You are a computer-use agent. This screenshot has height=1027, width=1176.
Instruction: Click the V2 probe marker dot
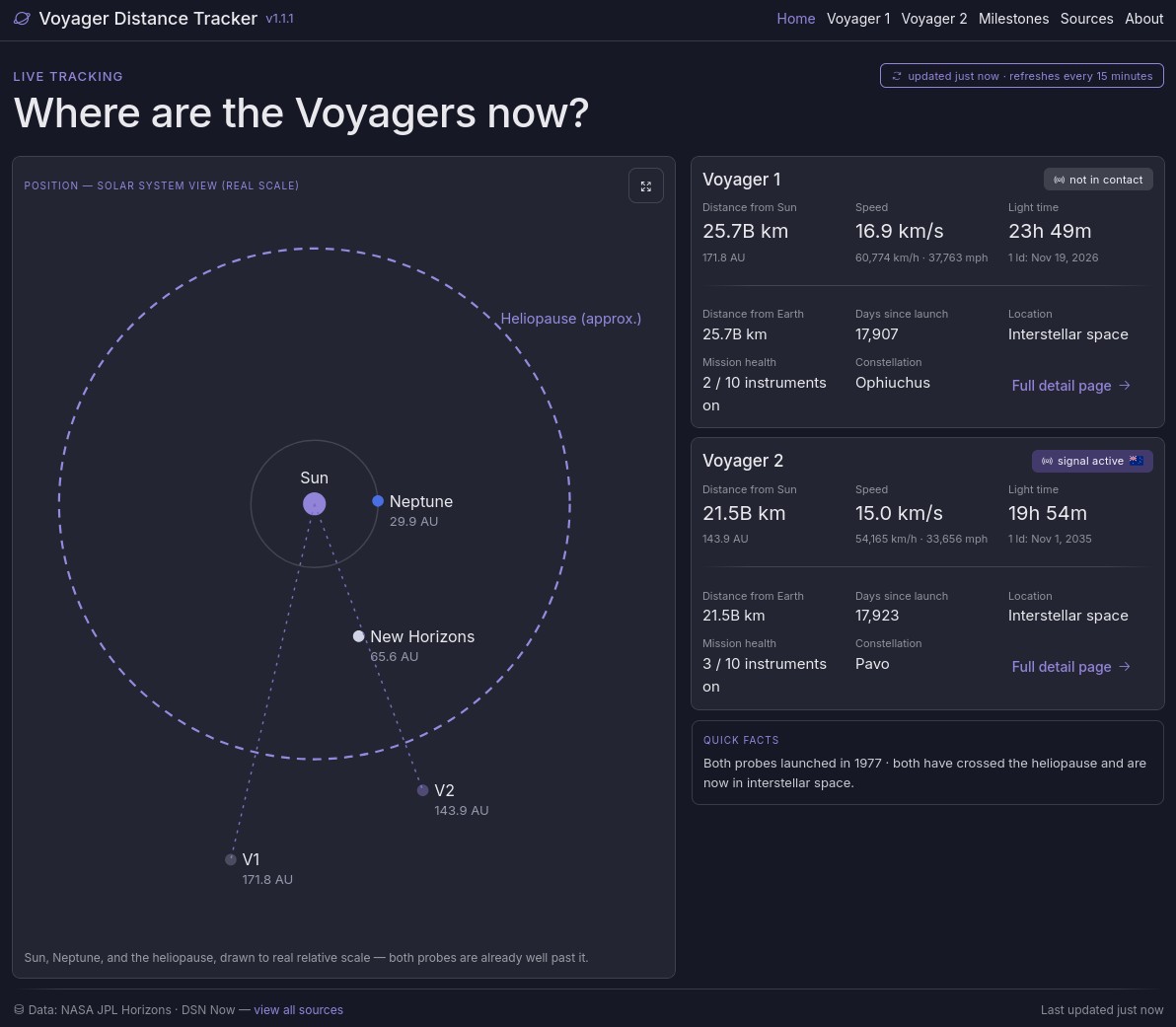pyautogui.click(x=422, y=790)
